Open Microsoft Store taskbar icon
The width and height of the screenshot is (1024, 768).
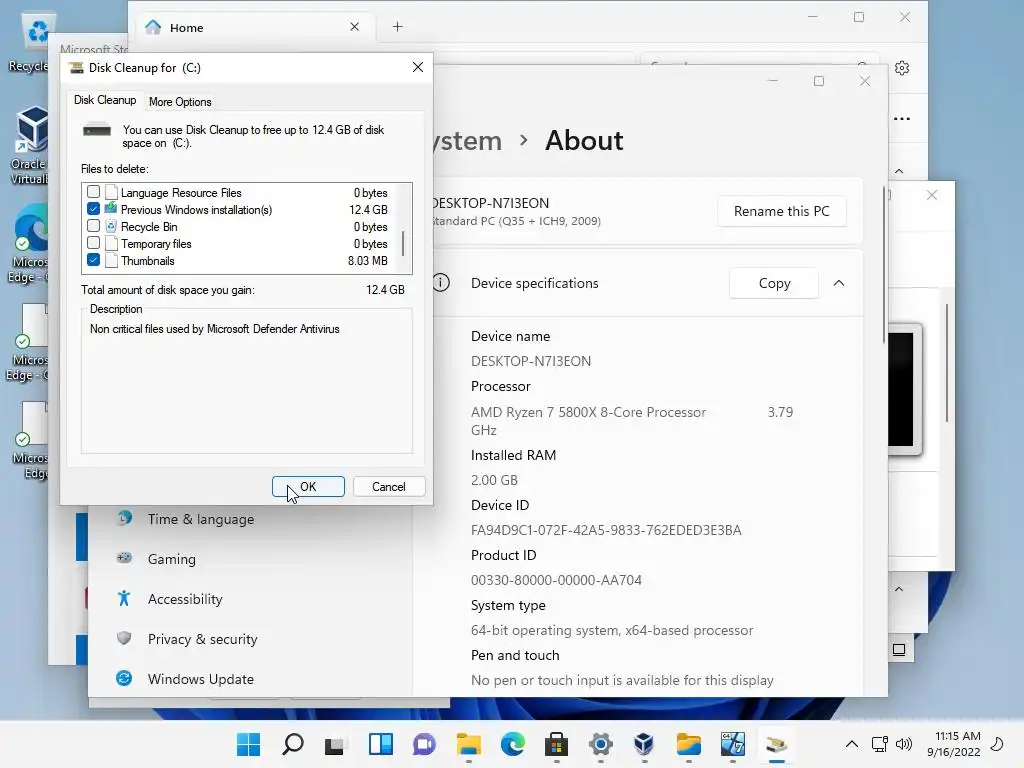pos(556,744)
